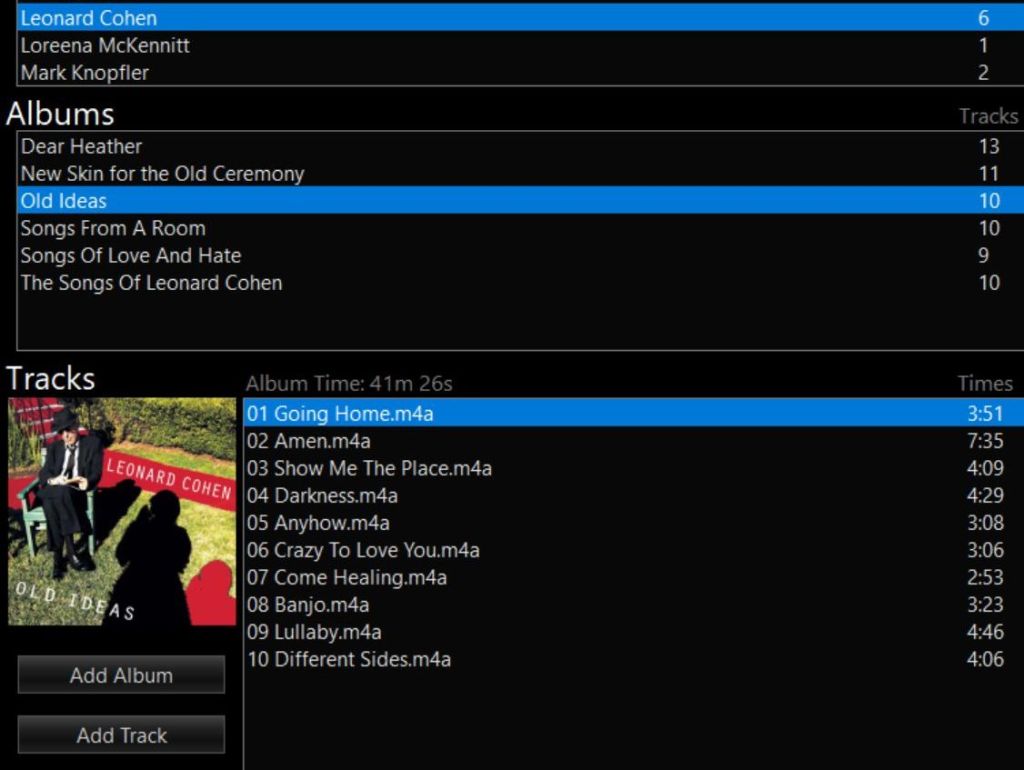1024x770 pixels.
Task: Select artist Leonard Cohen in list
Action: point(89,18)
